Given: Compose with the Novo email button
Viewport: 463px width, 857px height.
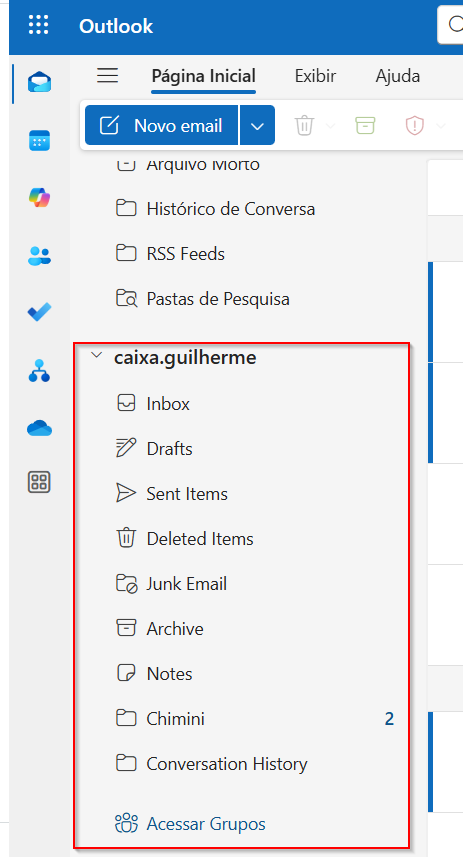Looking at the screenshot, I should (x=162, y=126).
